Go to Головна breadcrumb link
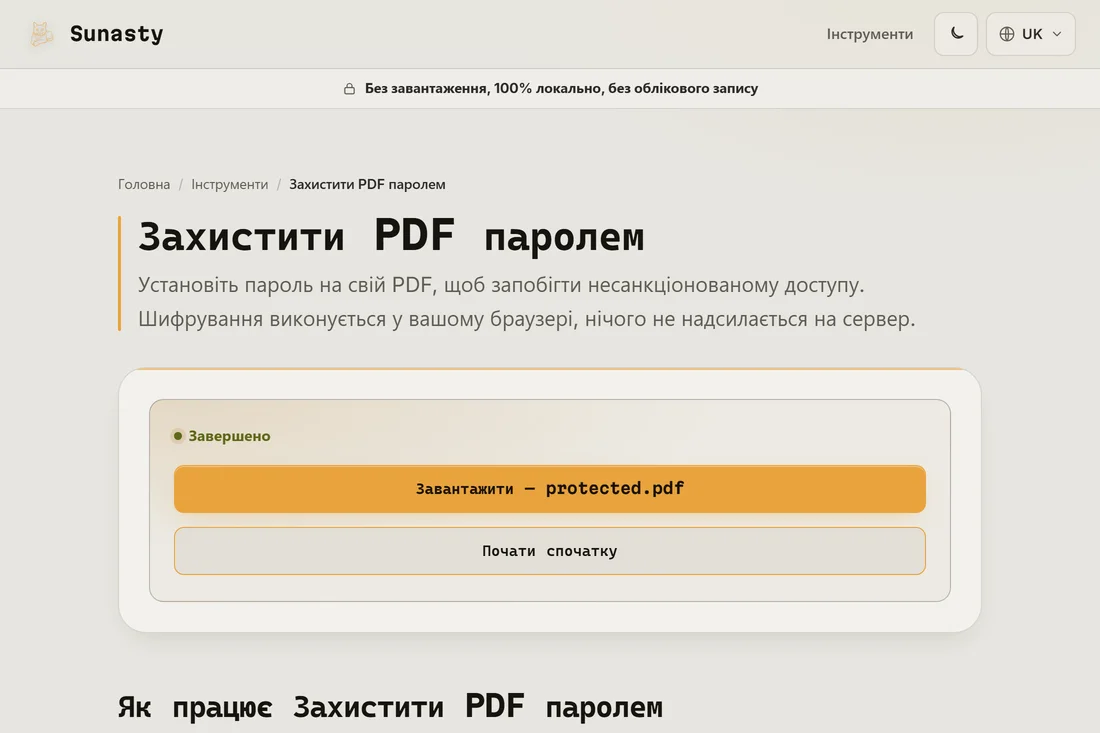This screenshot has height=733, width=1100. [x=144, y=184]
